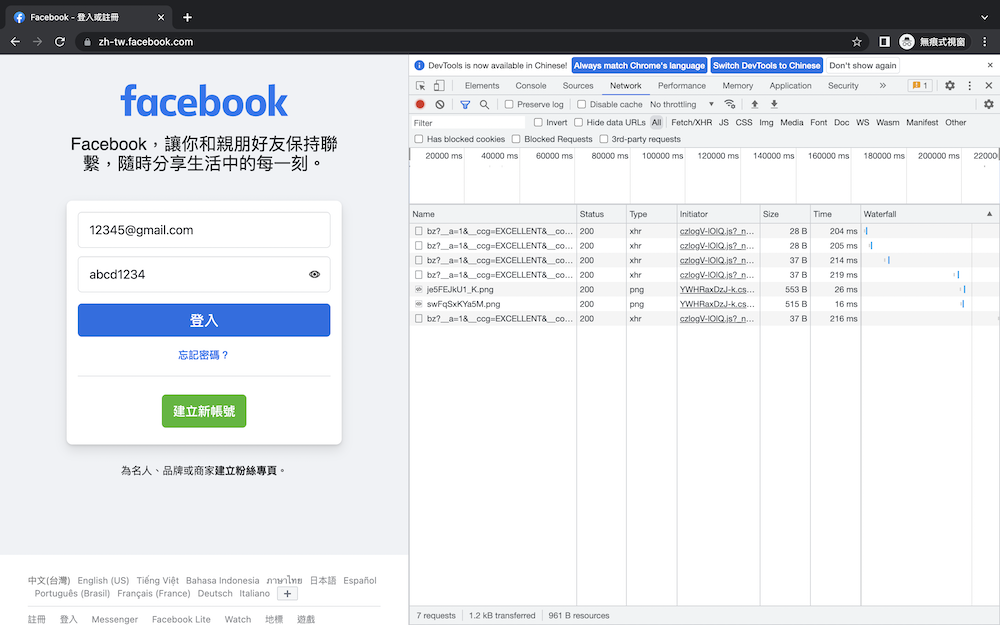The width and height of the screenshot is (1000, 625).
Task: Open the 忘記密碼 forgot password link
Action: coord(203,355)
